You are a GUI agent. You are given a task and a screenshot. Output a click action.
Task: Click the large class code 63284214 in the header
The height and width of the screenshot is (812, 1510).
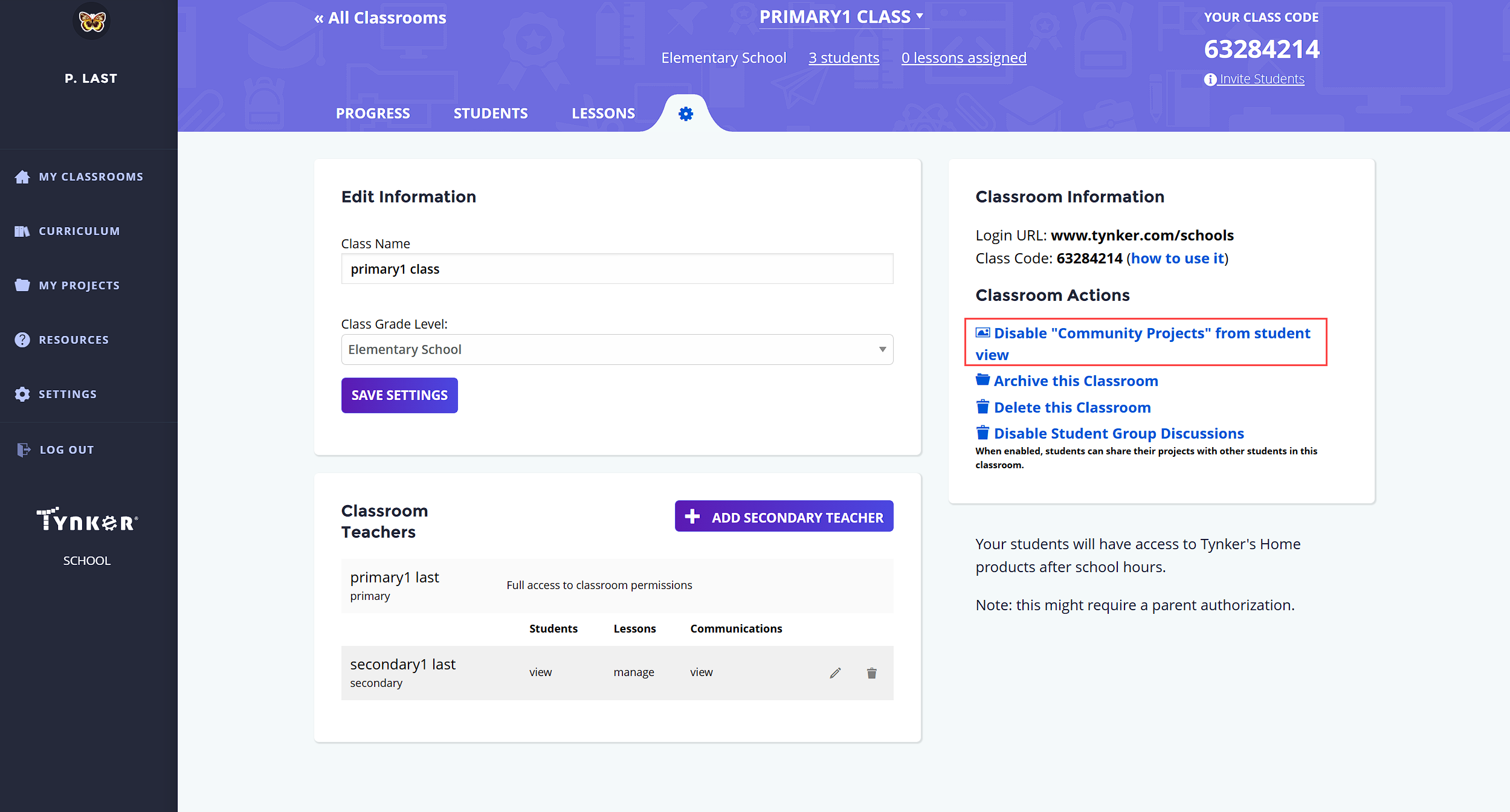(1262, 49)
